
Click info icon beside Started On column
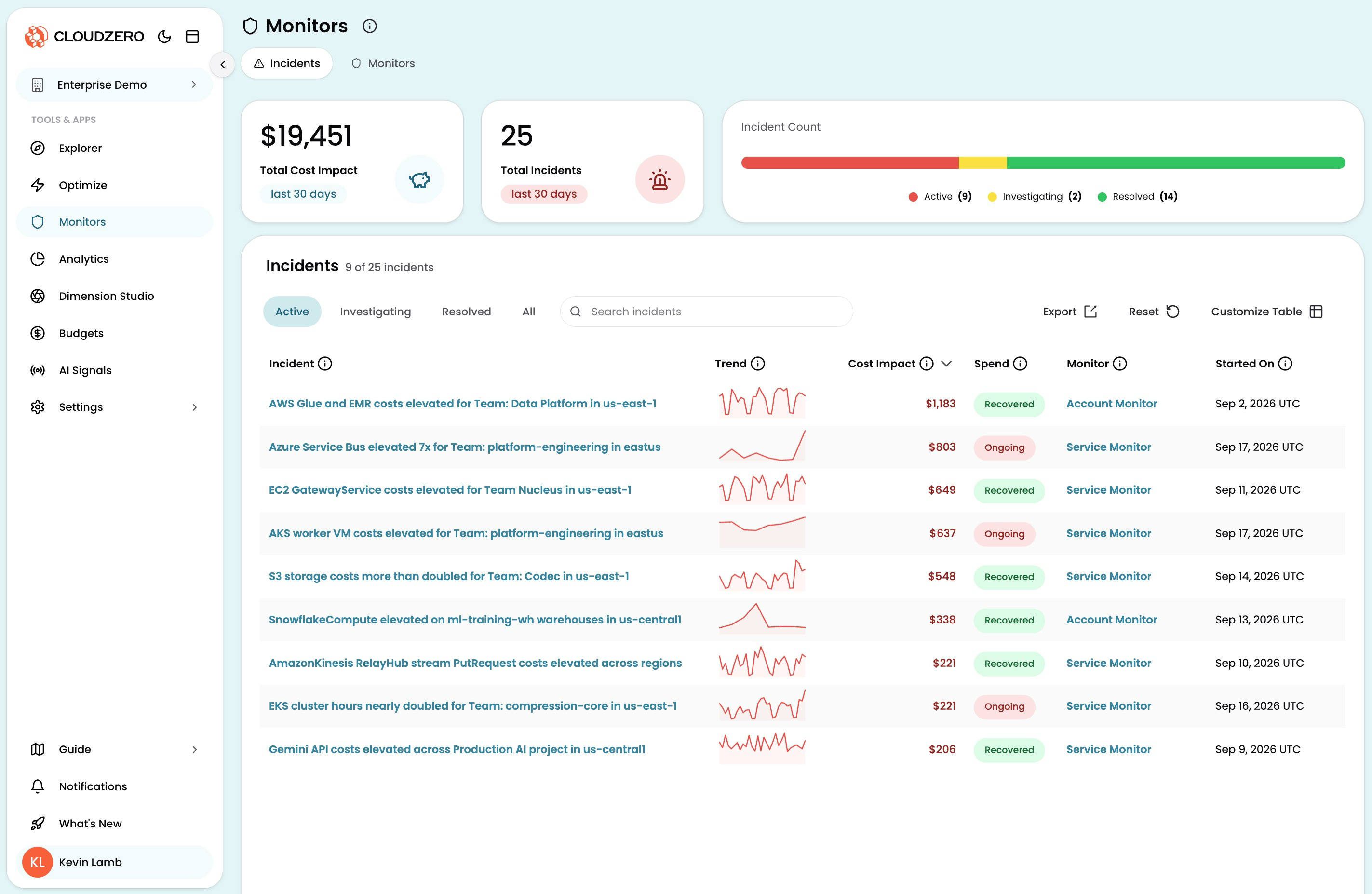tap(1285, 364)
